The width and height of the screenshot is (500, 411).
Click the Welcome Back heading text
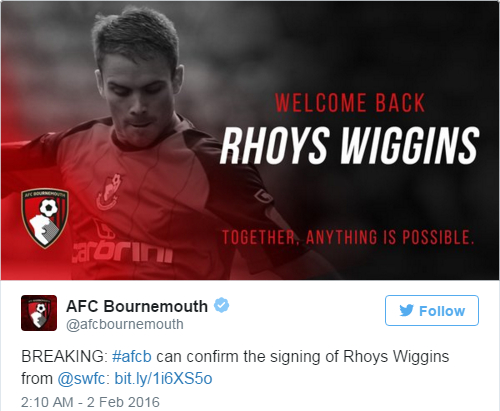[350, 103]
